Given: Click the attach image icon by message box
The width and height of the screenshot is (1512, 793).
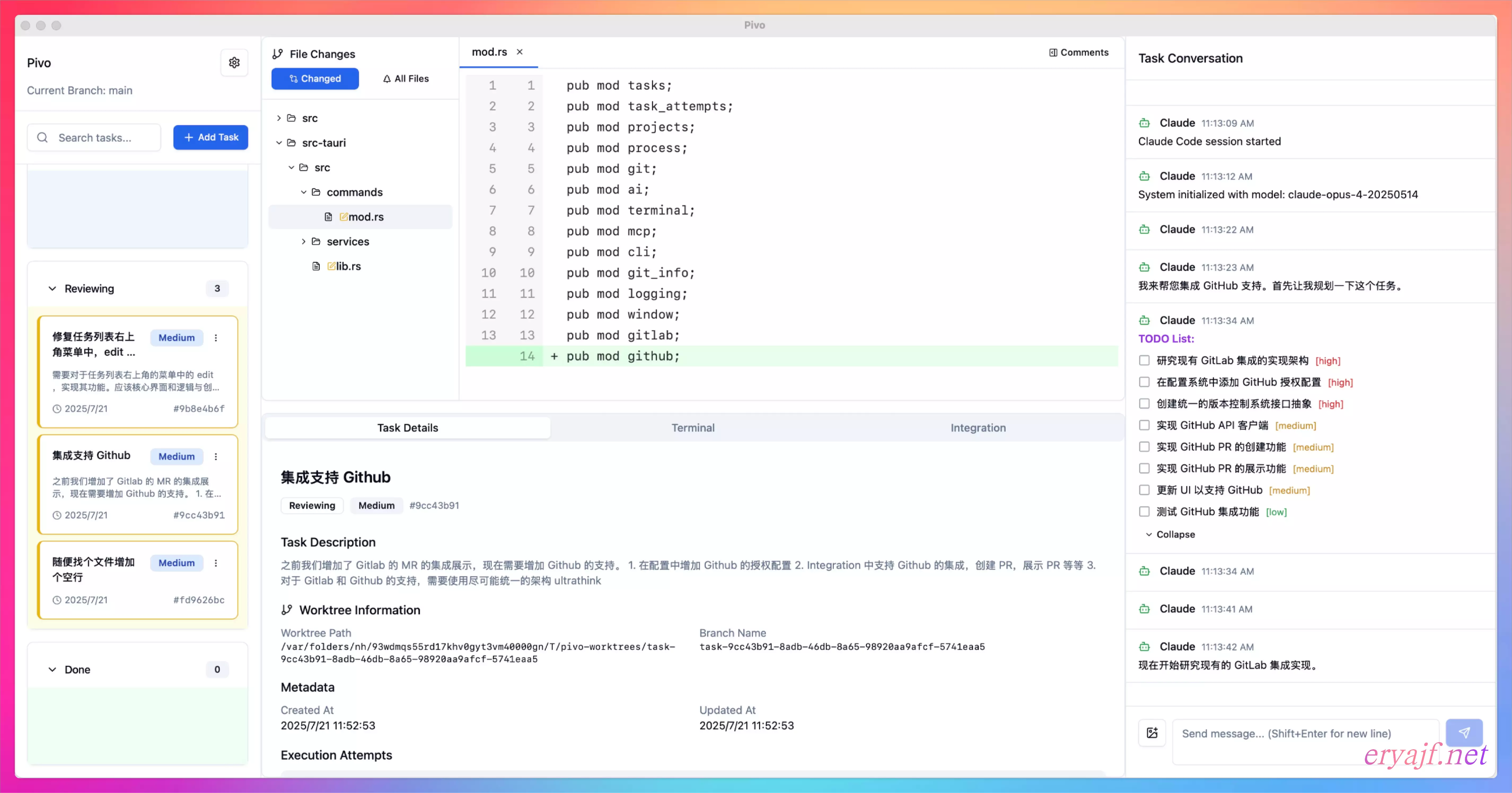Looking at the screenshot, I should pos(1152,733).
